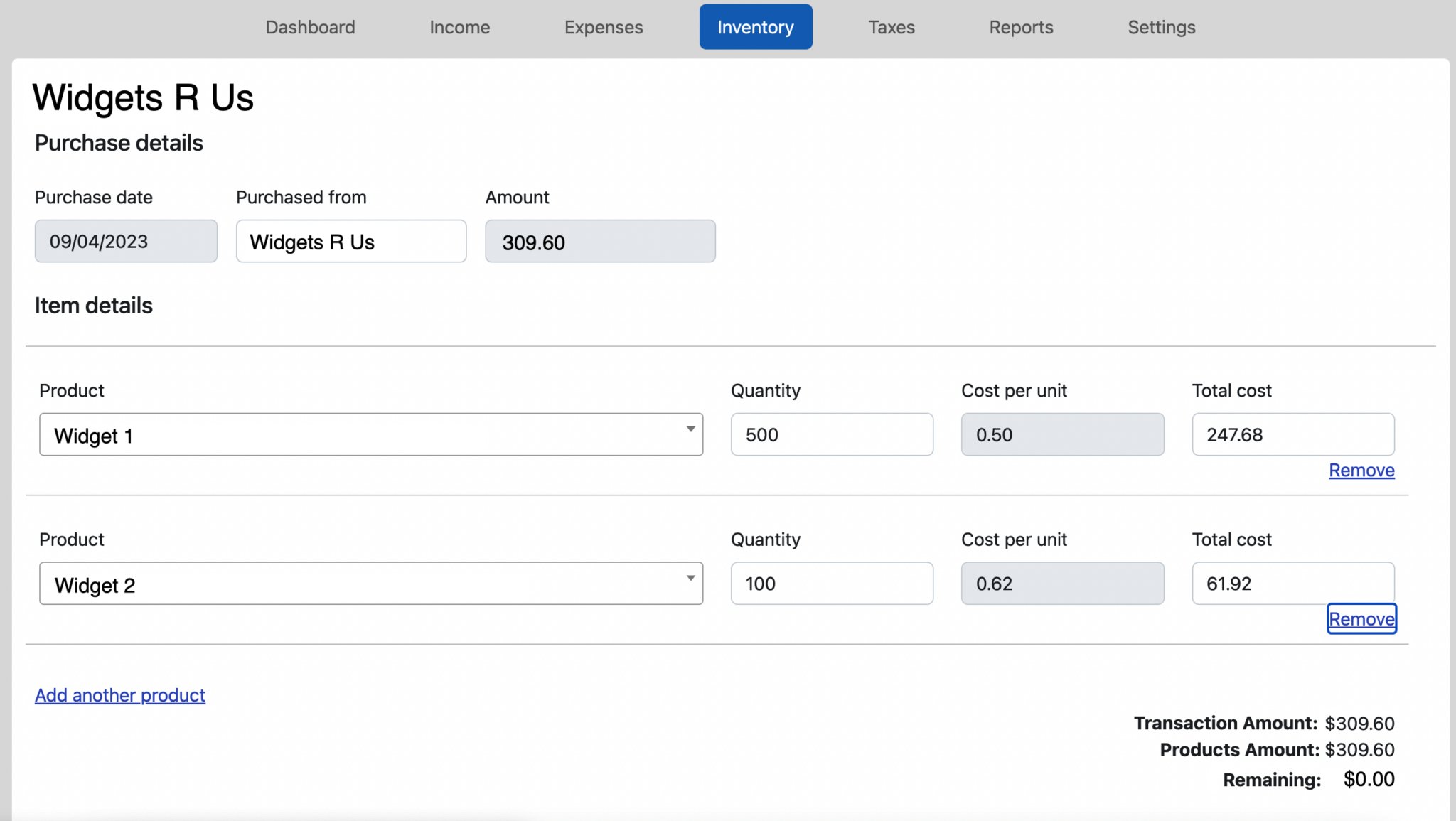1456x821 pixels.
Task: Select the Widget 2 quantity field
Action: click(831, 583)
